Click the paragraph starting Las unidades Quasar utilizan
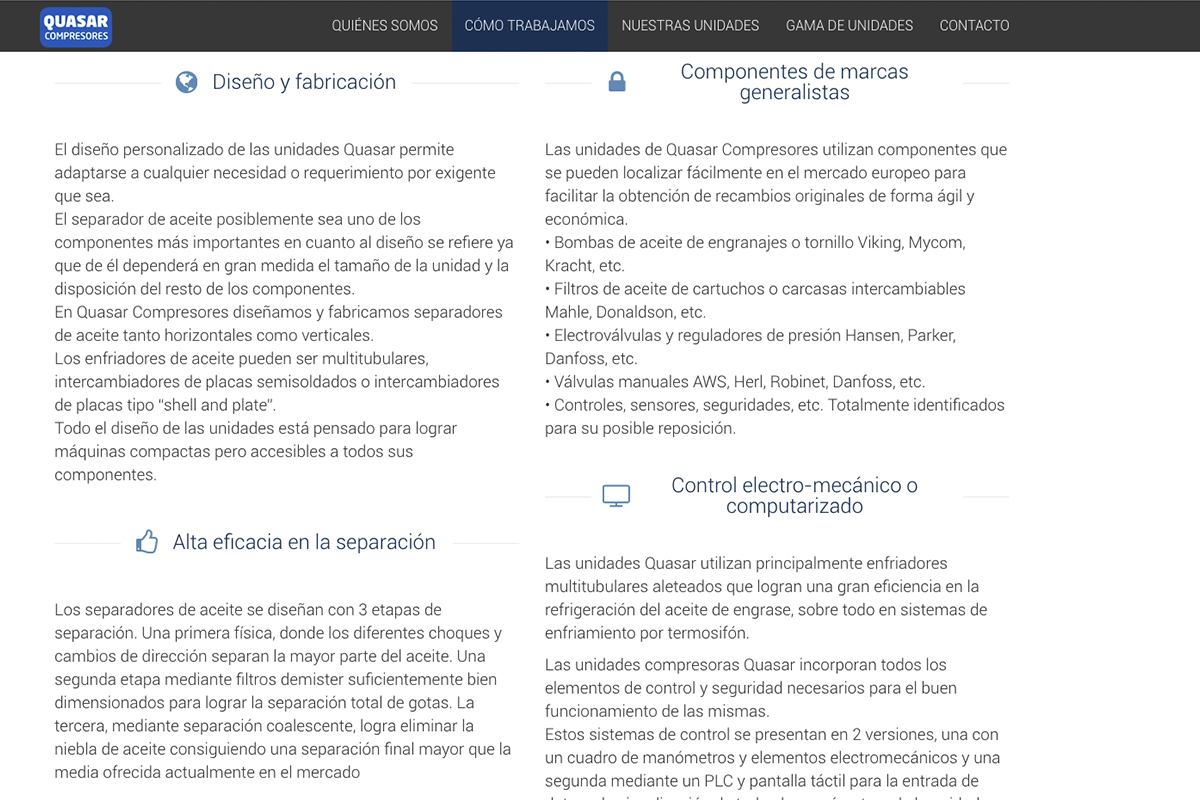Screen dimensions: 1200x800 (766, 598)
